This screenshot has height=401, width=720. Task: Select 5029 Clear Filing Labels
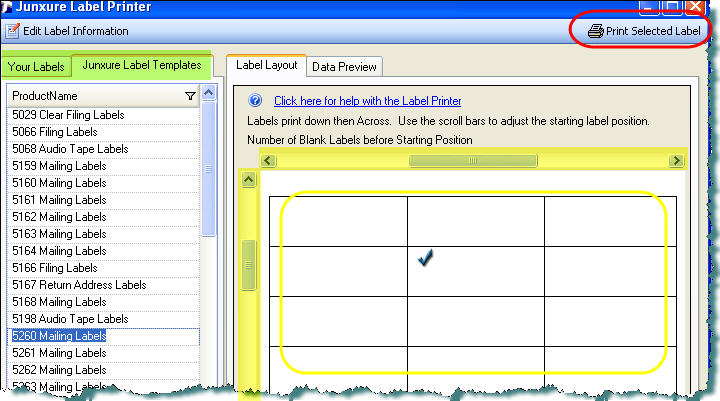point(103,115)
